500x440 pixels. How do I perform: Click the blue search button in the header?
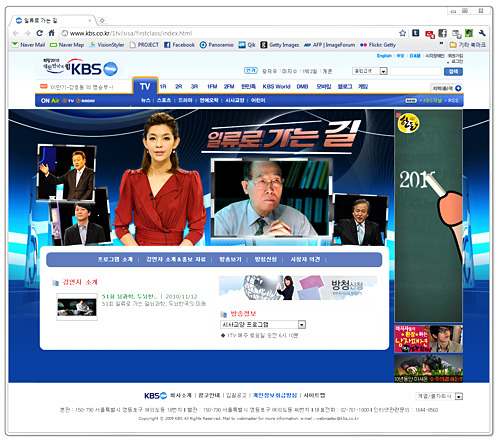point(453,71)
